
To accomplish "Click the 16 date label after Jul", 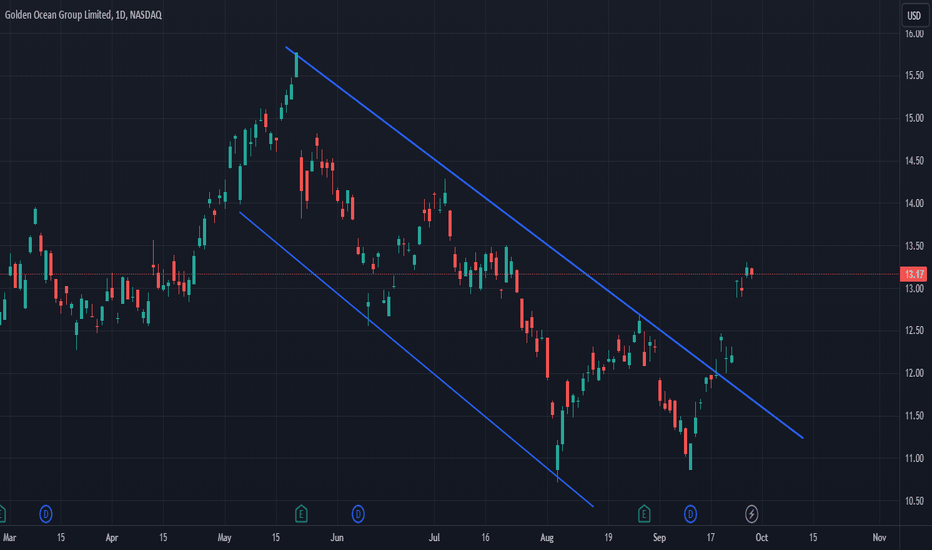I will click(x=486, y=538).
